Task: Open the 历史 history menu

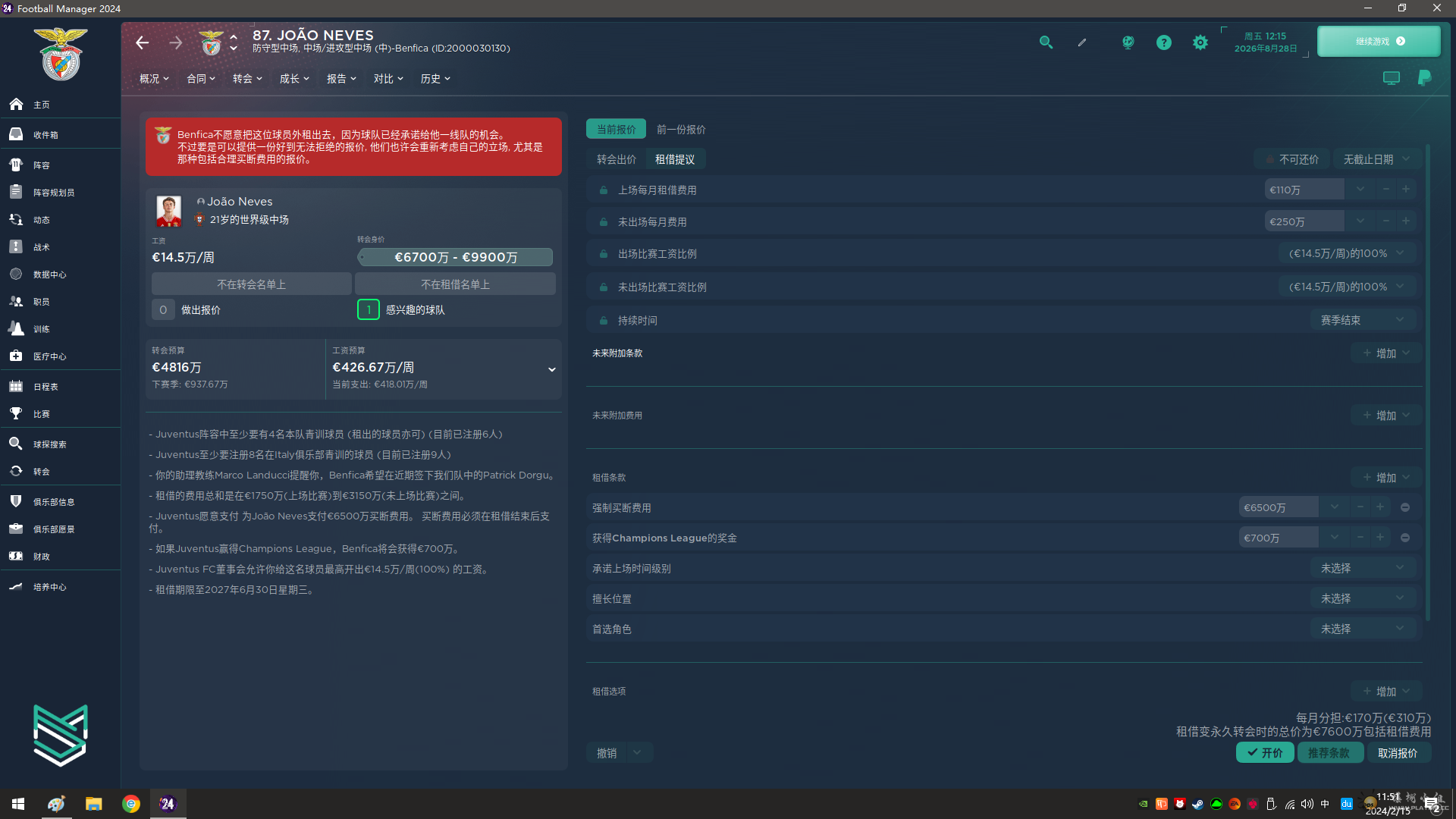Action: (x=435, y=79)
